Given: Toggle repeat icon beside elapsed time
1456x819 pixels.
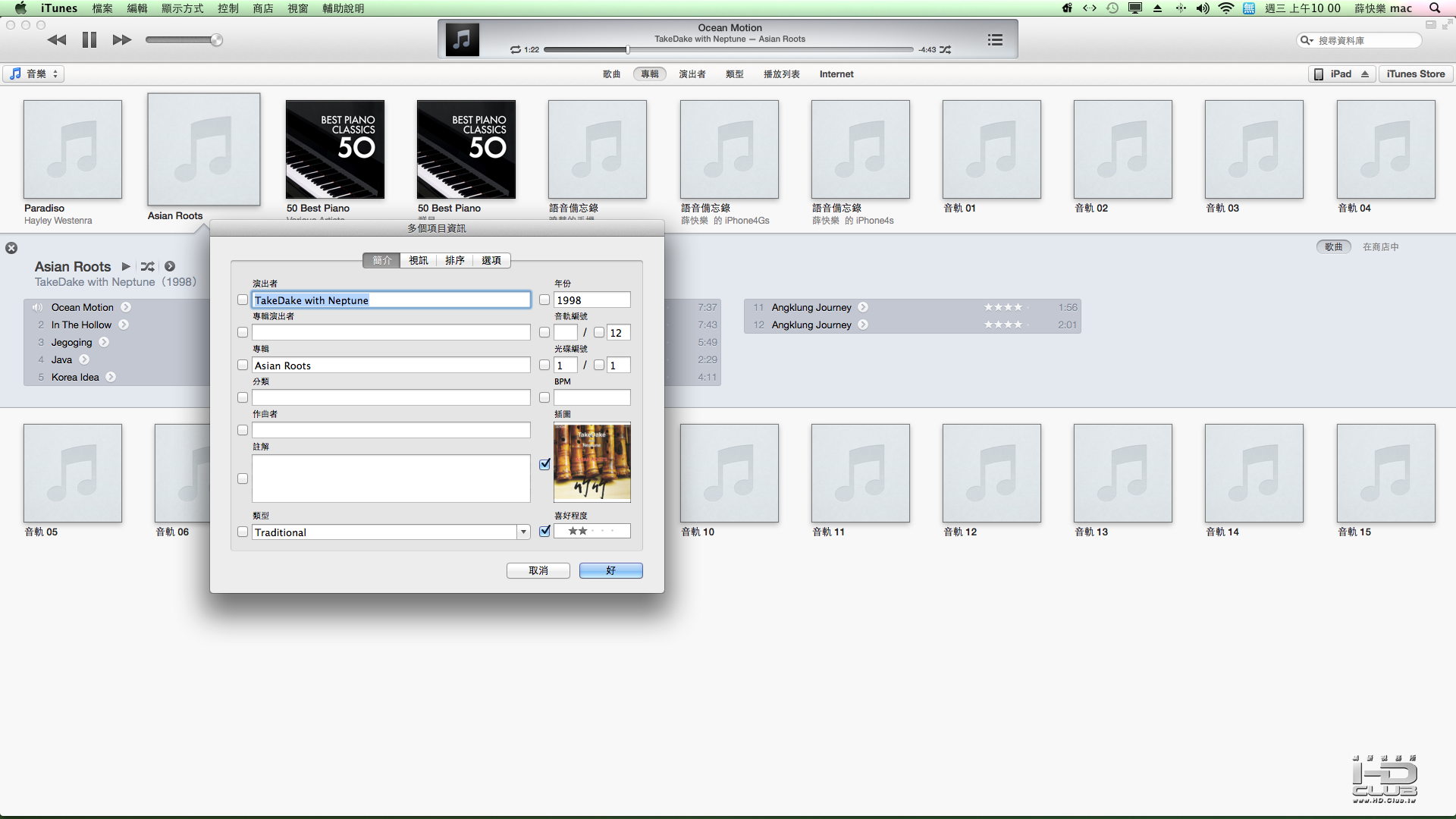Looking at the screenshot, I should (516, 50).
